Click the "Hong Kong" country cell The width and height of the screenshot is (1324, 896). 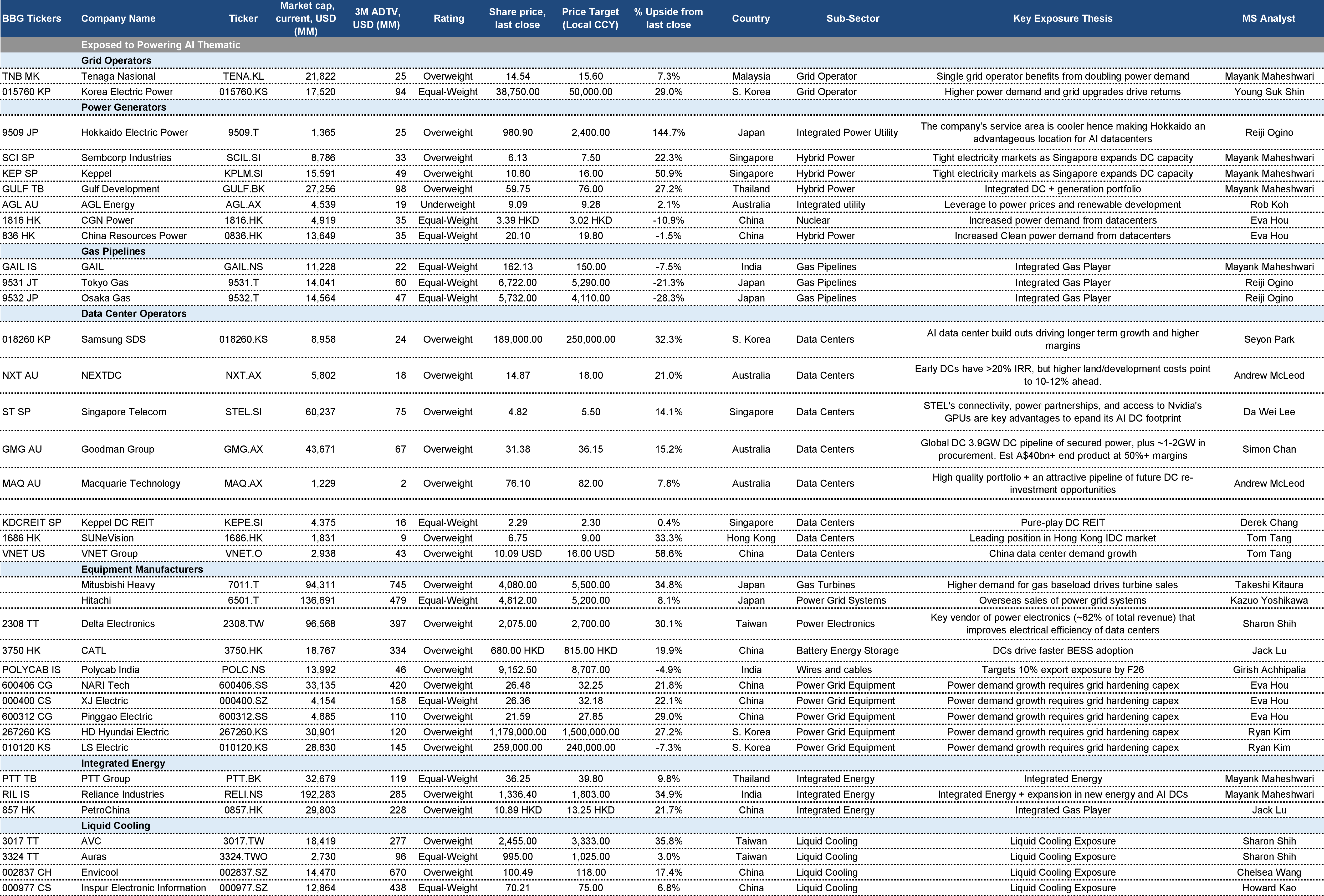tap(751, 538)
